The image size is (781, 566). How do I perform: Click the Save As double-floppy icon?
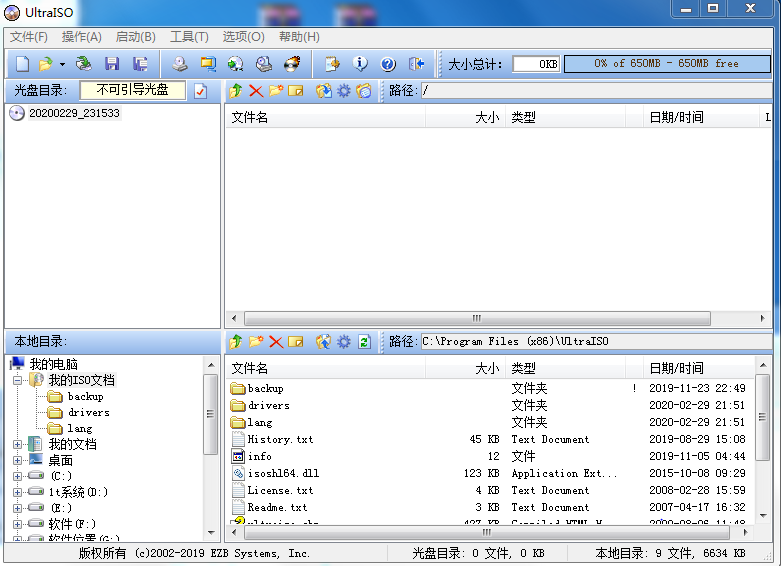(x=140, y=64)
